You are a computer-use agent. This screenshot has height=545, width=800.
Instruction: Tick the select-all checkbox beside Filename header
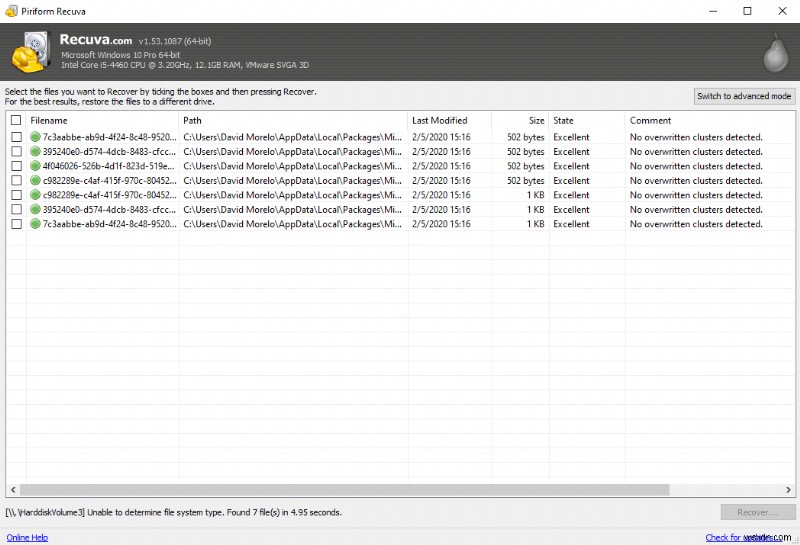click(x=16, y=120)
